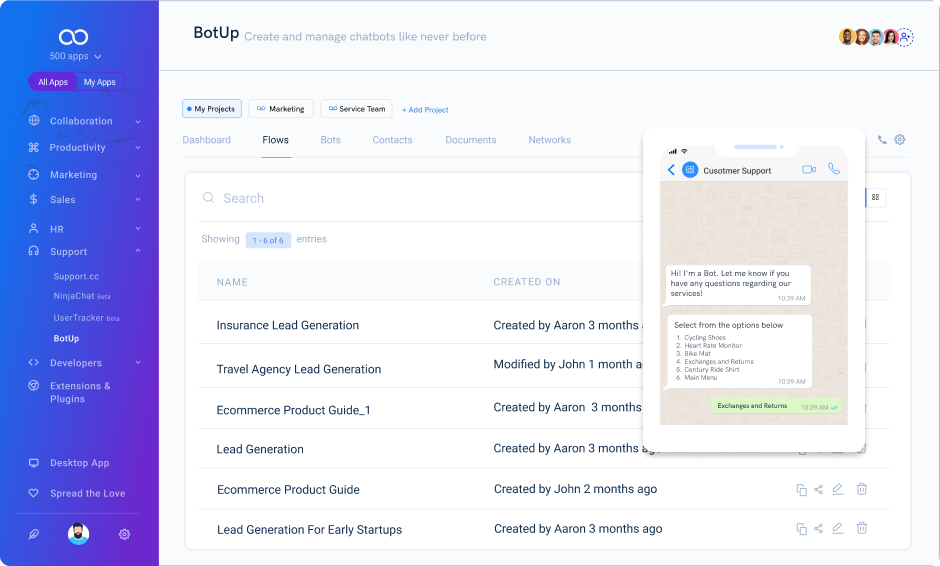Copy the Lead Generation For Early Startups flow
The height and width of the screenshot is (566, 940).
pos(801,529)
